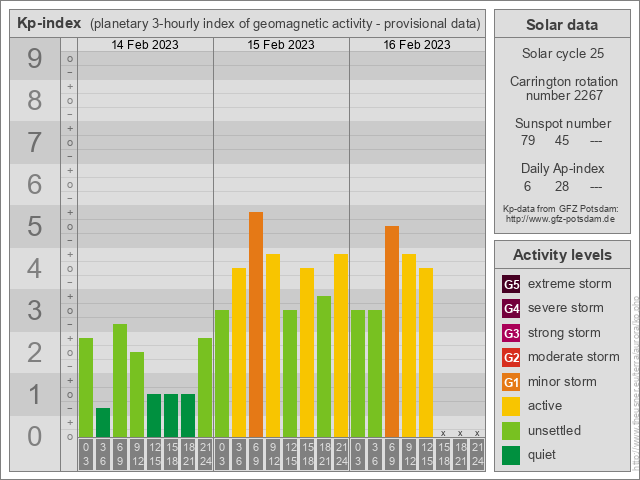Open the gfz-potsdam.de URL in Solar data
The width and height of the screenshot is (640, 480).
coord(560,218)
